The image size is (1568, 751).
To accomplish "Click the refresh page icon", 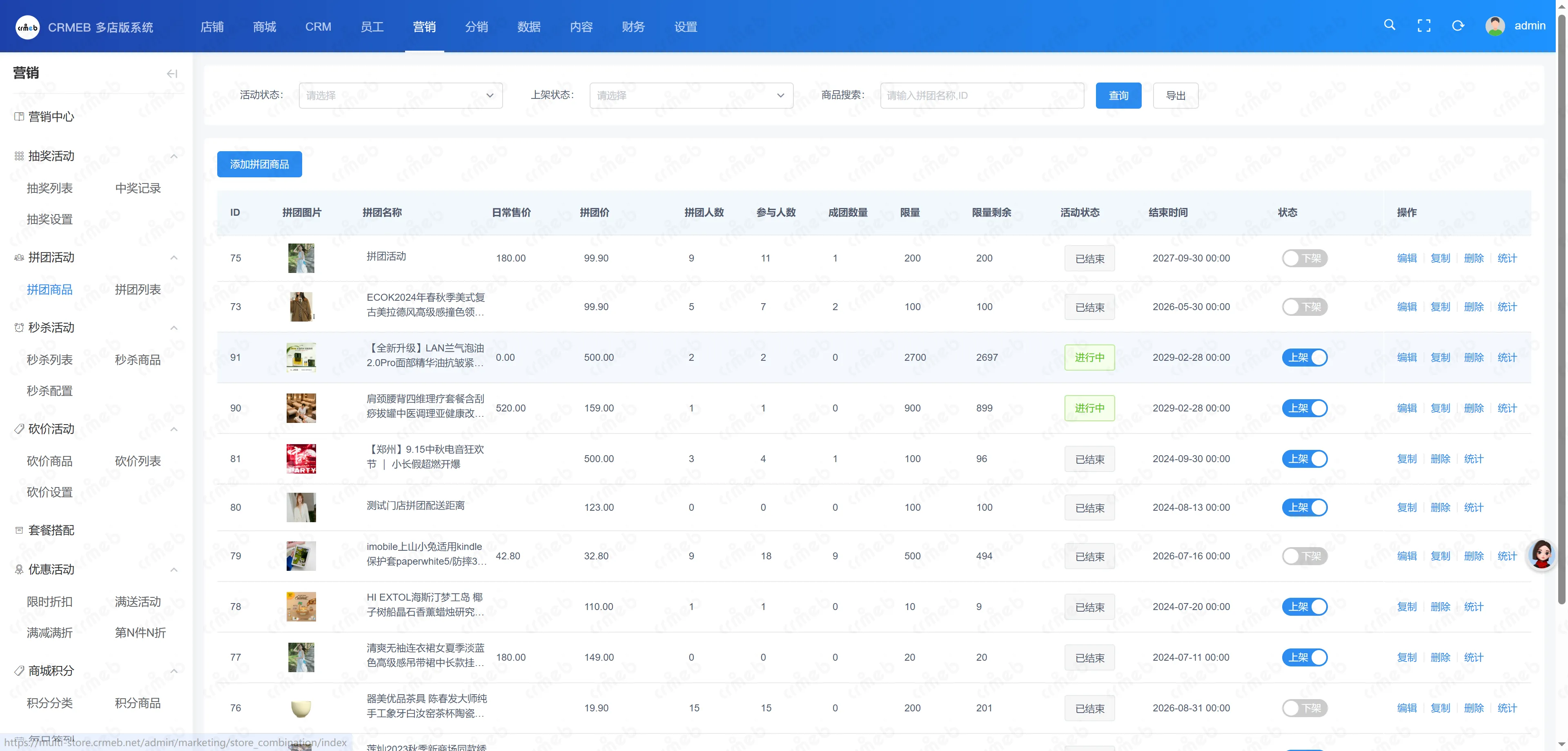I will pyautogui.click(x=1458, y=26).
